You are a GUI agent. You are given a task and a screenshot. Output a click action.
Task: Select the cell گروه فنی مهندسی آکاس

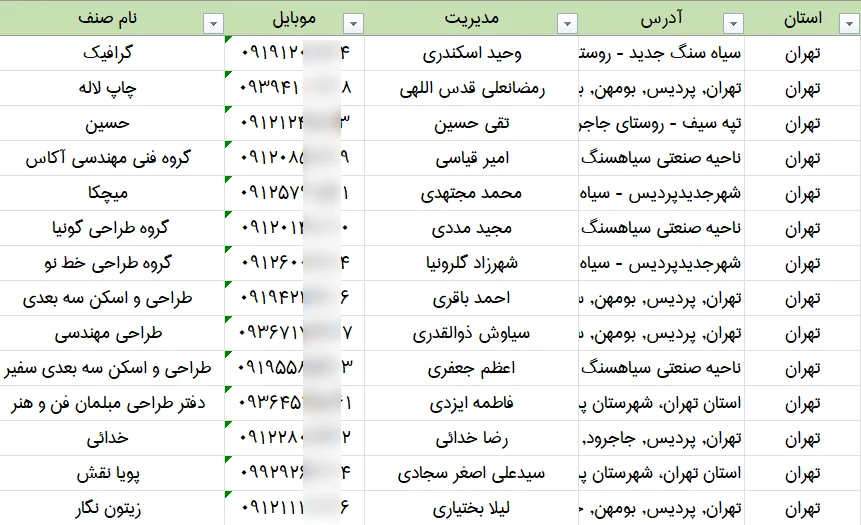[x=112, y=158]
